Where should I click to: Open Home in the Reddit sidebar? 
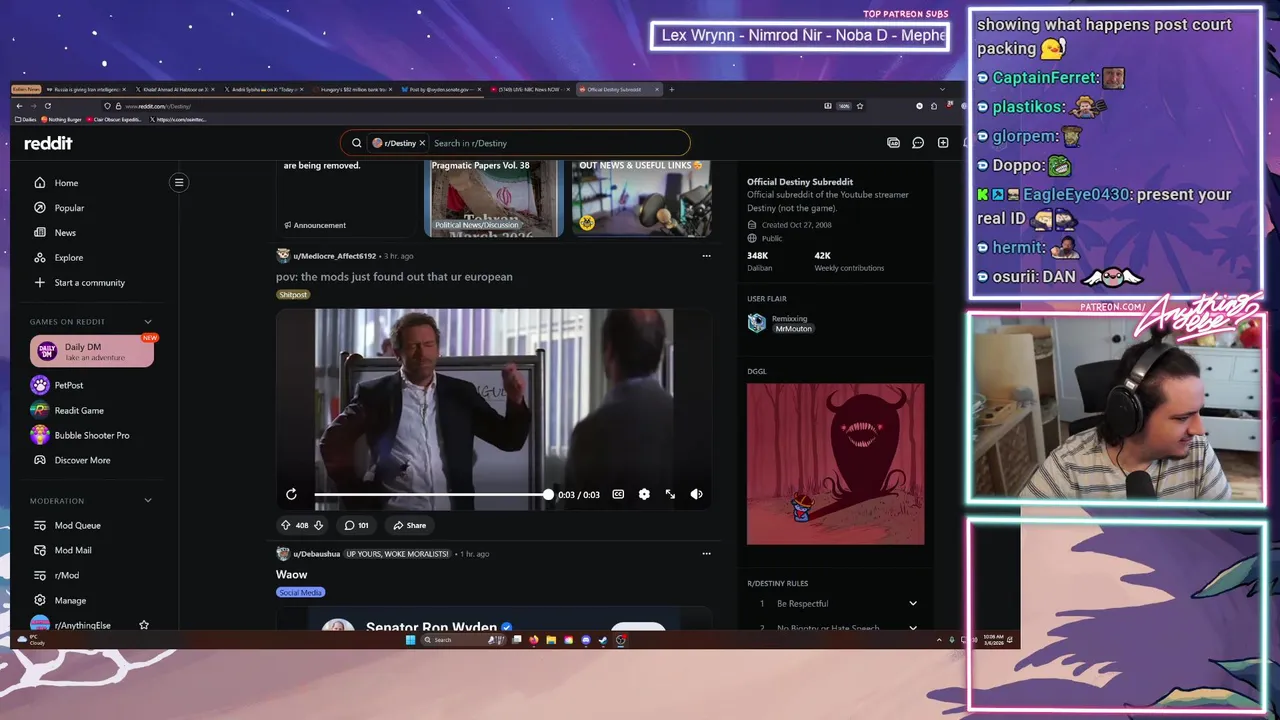pyautogui.click(x=66, y=183)
